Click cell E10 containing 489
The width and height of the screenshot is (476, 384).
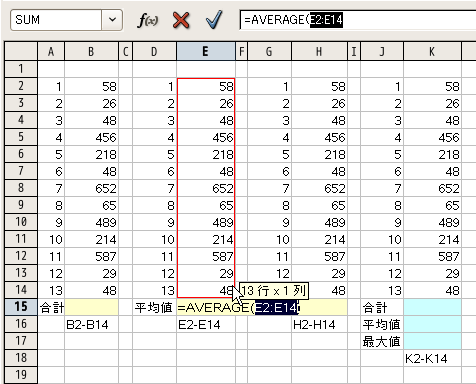(x=206, y=222)
